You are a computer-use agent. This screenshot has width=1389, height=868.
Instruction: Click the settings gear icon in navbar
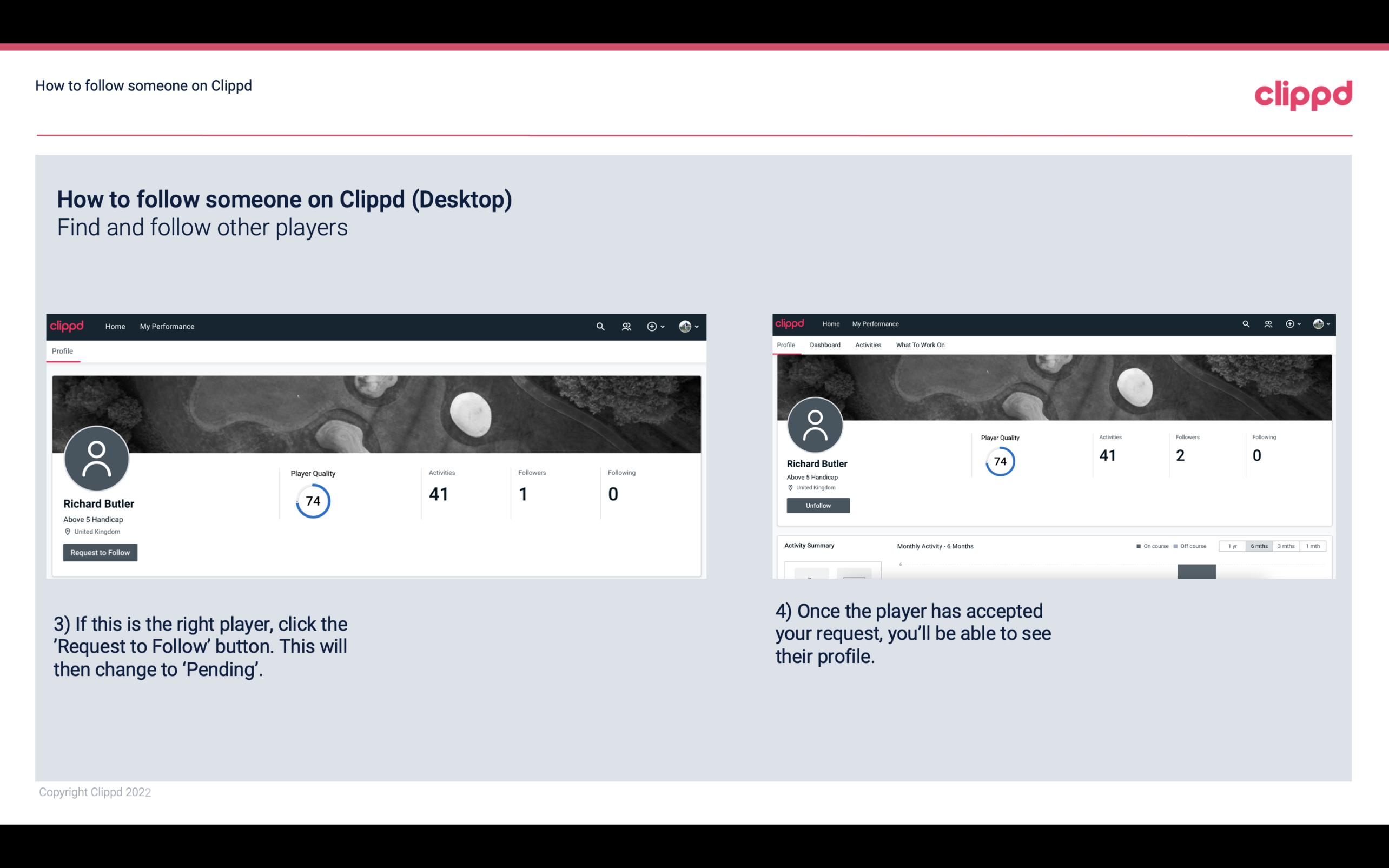click(655, 326)
